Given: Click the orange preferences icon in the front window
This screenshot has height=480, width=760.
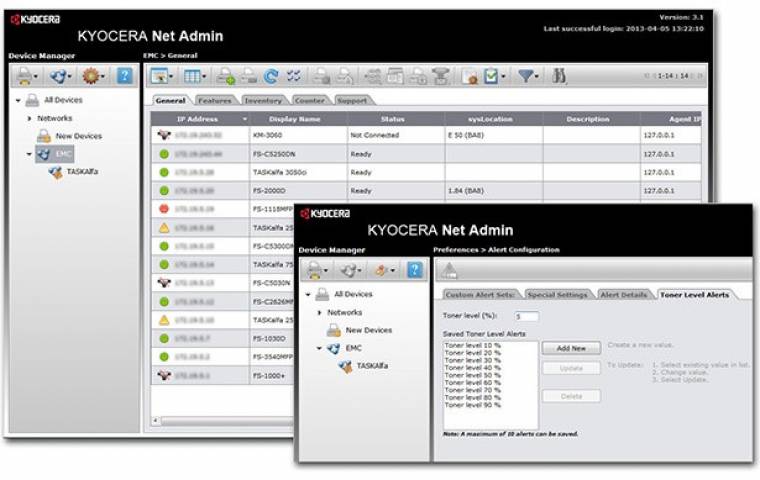Looking at the screenshot, I should [381, 270].
